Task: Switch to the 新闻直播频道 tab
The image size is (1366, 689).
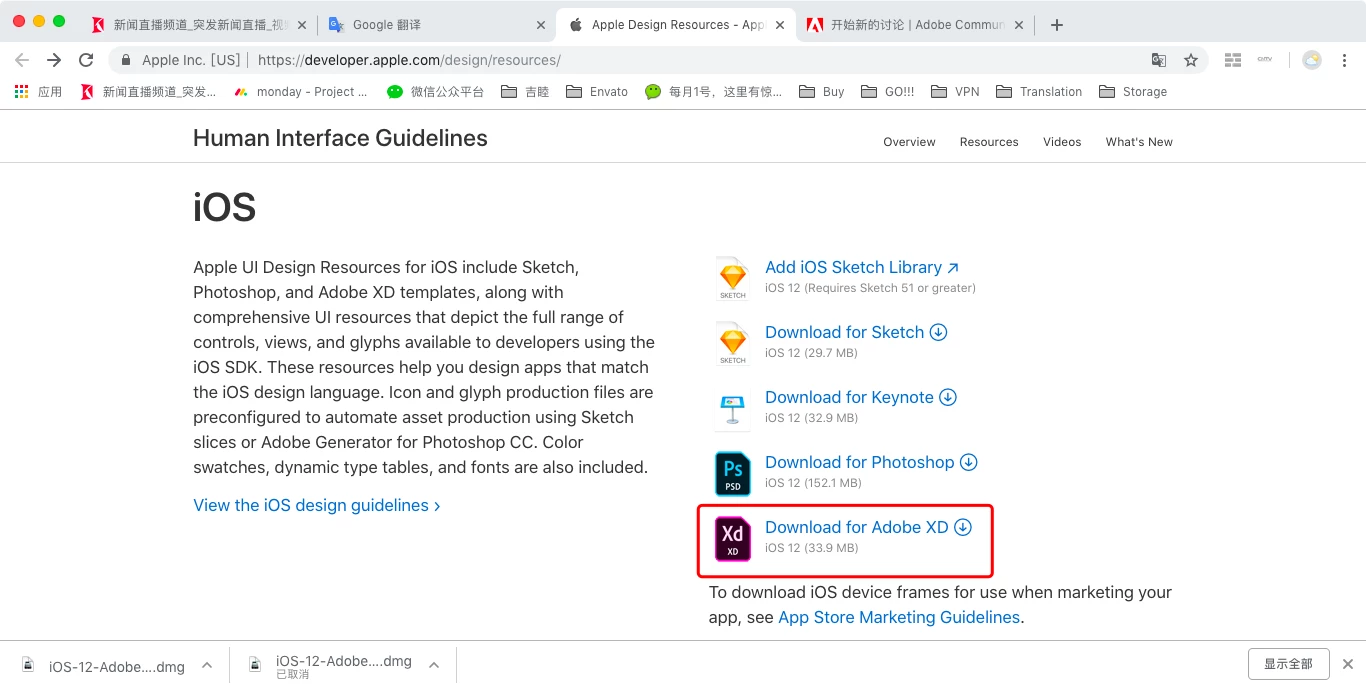Action: (197, 25)
